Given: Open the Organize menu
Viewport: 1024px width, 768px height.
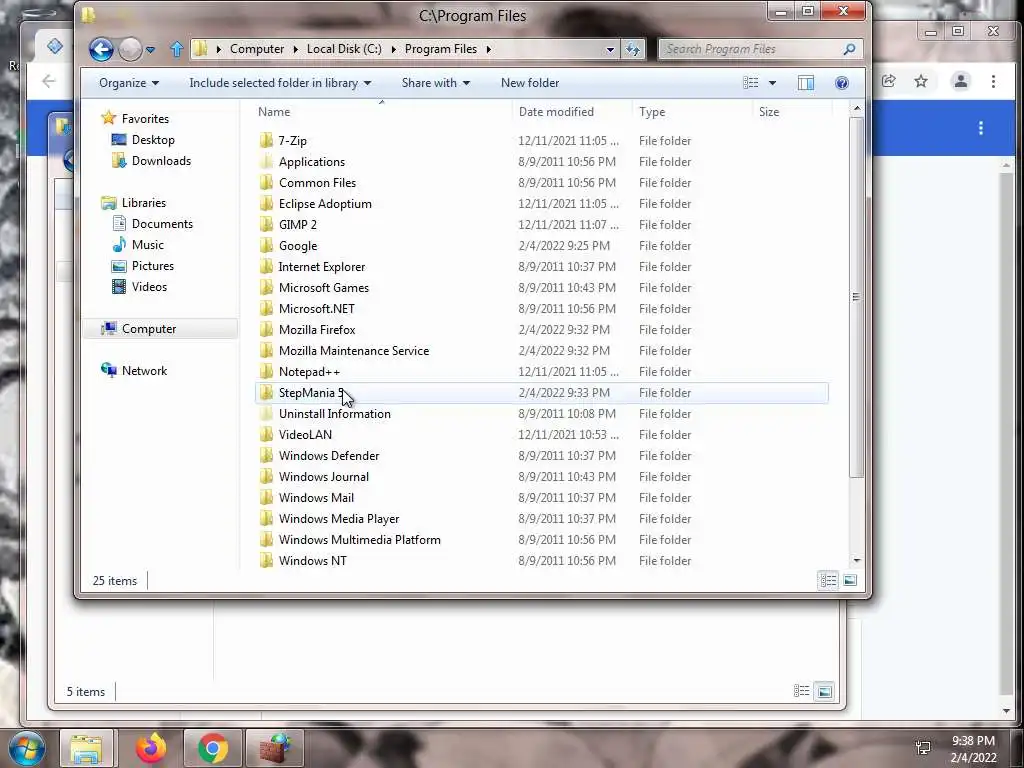Looking at the screenshot, I should click(x=129, y=83).
